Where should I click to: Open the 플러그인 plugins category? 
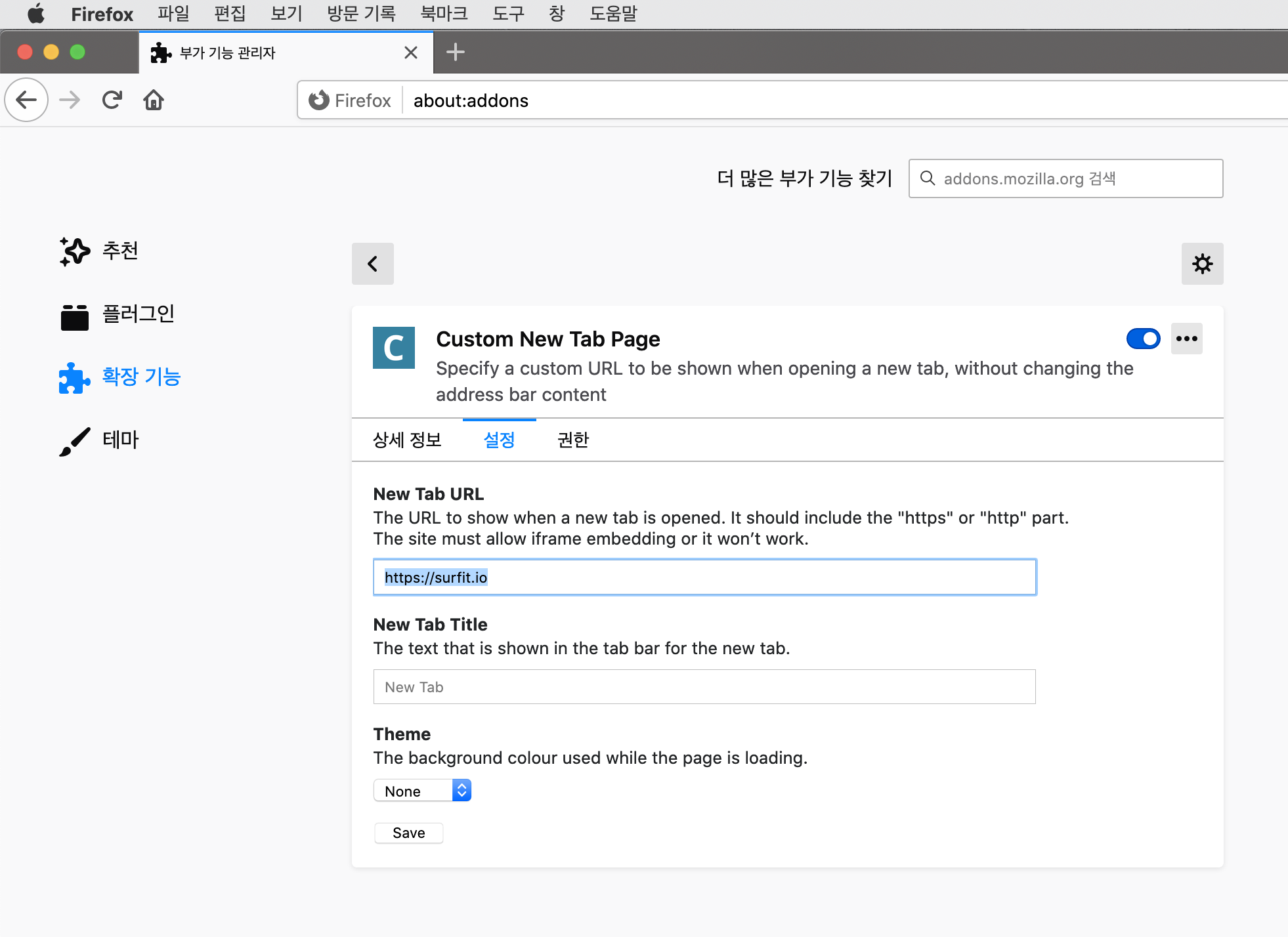[x=117, y=314]
